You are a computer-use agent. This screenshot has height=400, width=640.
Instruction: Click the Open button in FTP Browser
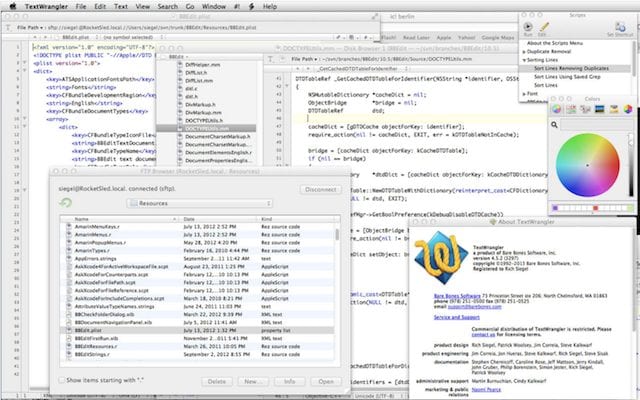[326, 381]
